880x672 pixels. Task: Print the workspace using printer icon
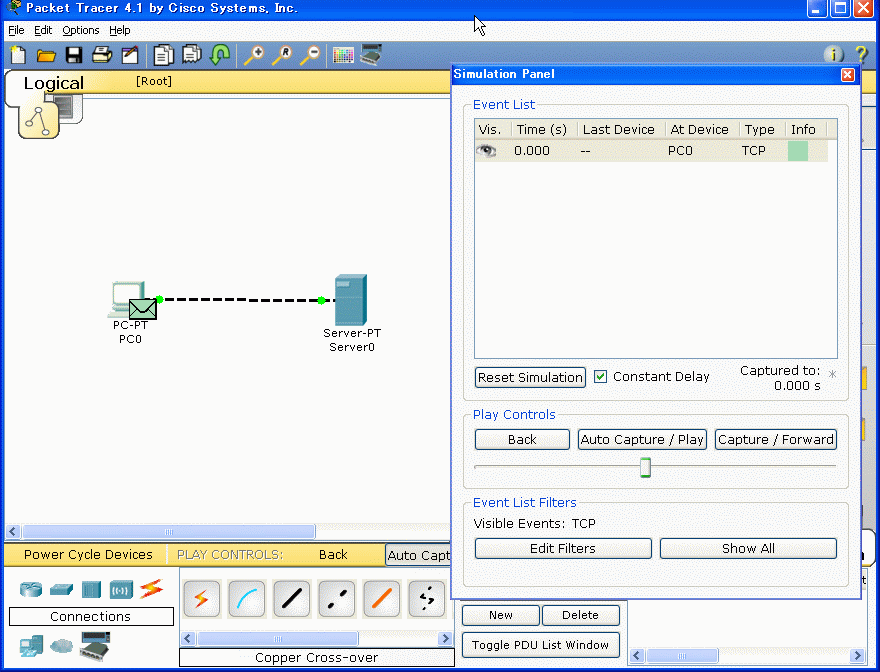[x=102, y=55]
